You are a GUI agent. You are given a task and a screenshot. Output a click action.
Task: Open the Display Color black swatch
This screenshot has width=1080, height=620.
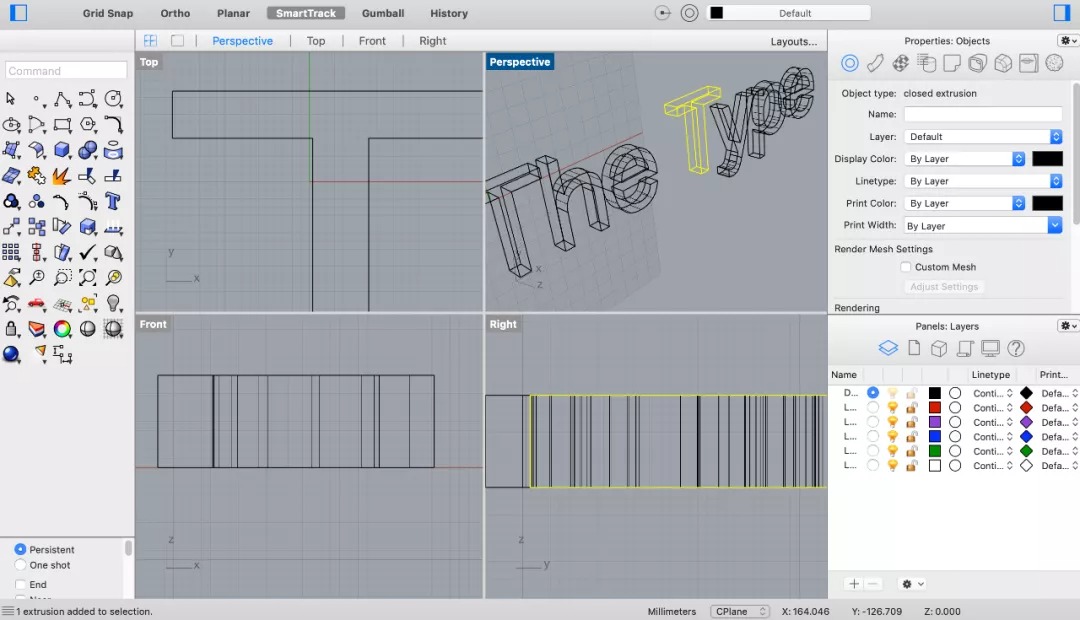coord(1047,158)
